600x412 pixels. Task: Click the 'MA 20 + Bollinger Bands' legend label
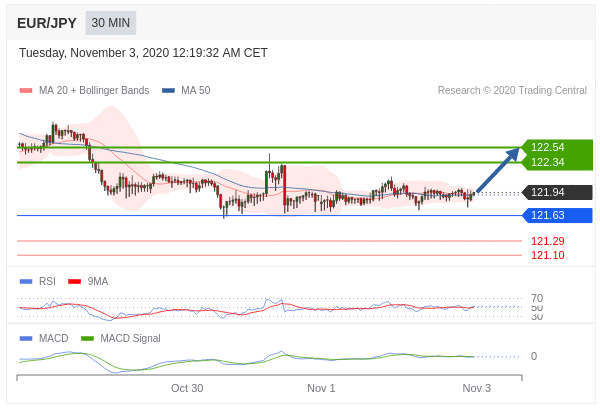(94, 90)
